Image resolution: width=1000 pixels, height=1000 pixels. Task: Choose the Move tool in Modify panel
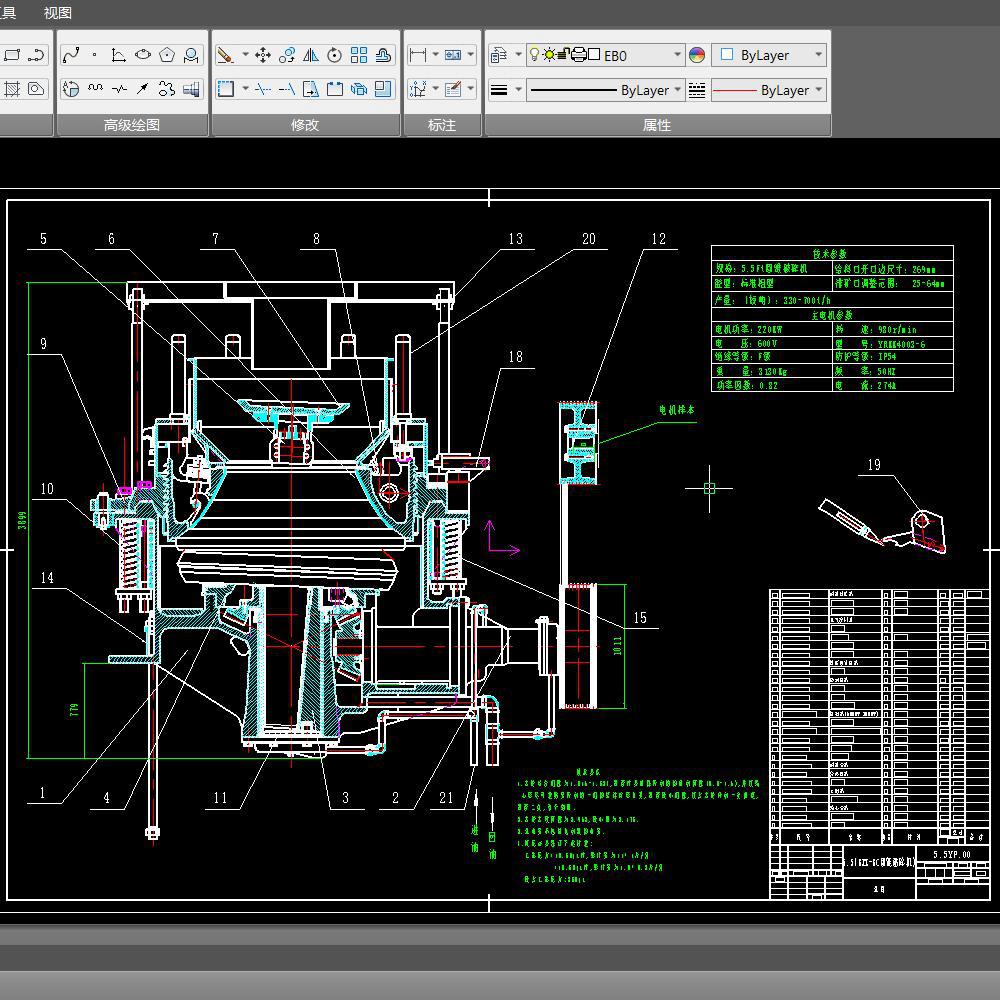(x=263, y=55)
